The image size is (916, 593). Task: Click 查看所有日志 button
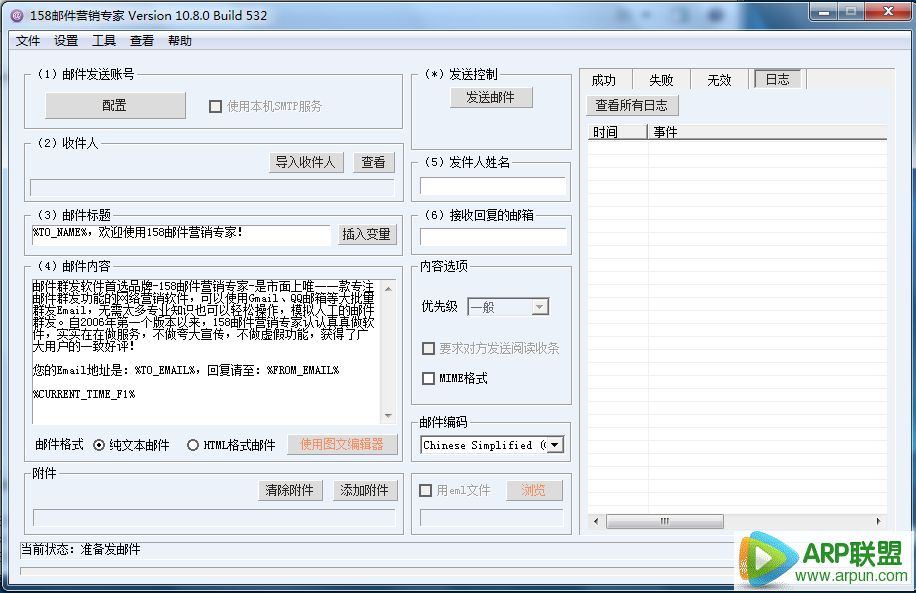[632, 106]
